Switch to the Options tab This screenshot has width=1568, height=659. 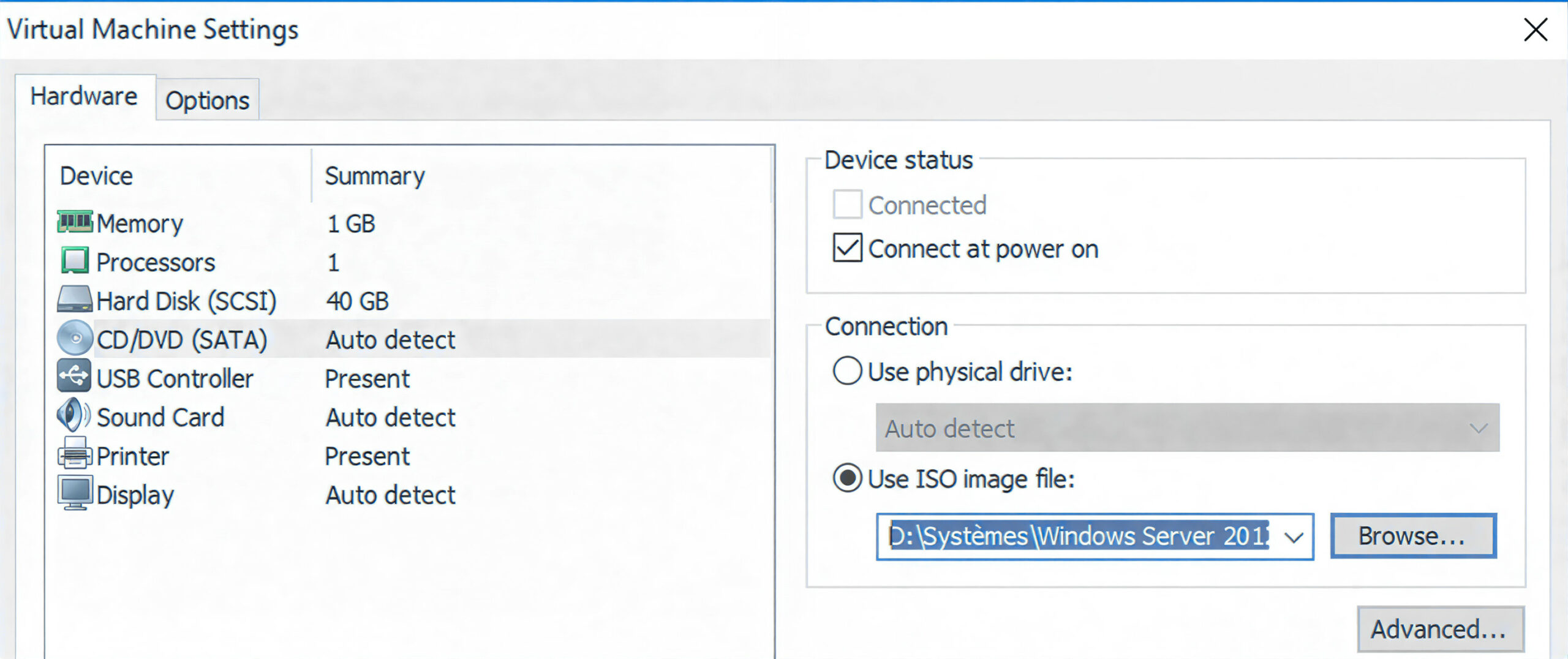(208, 100)
